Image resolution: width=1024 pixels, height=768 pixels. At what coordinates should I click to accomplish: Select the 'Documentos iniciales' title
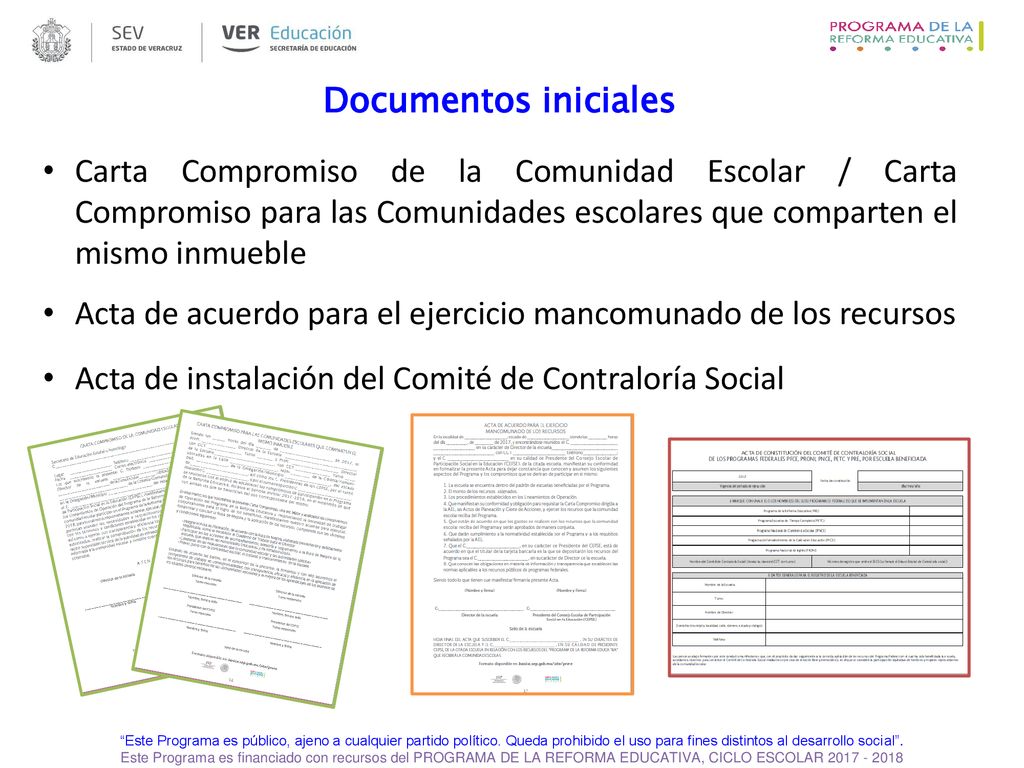click(499, 100)
